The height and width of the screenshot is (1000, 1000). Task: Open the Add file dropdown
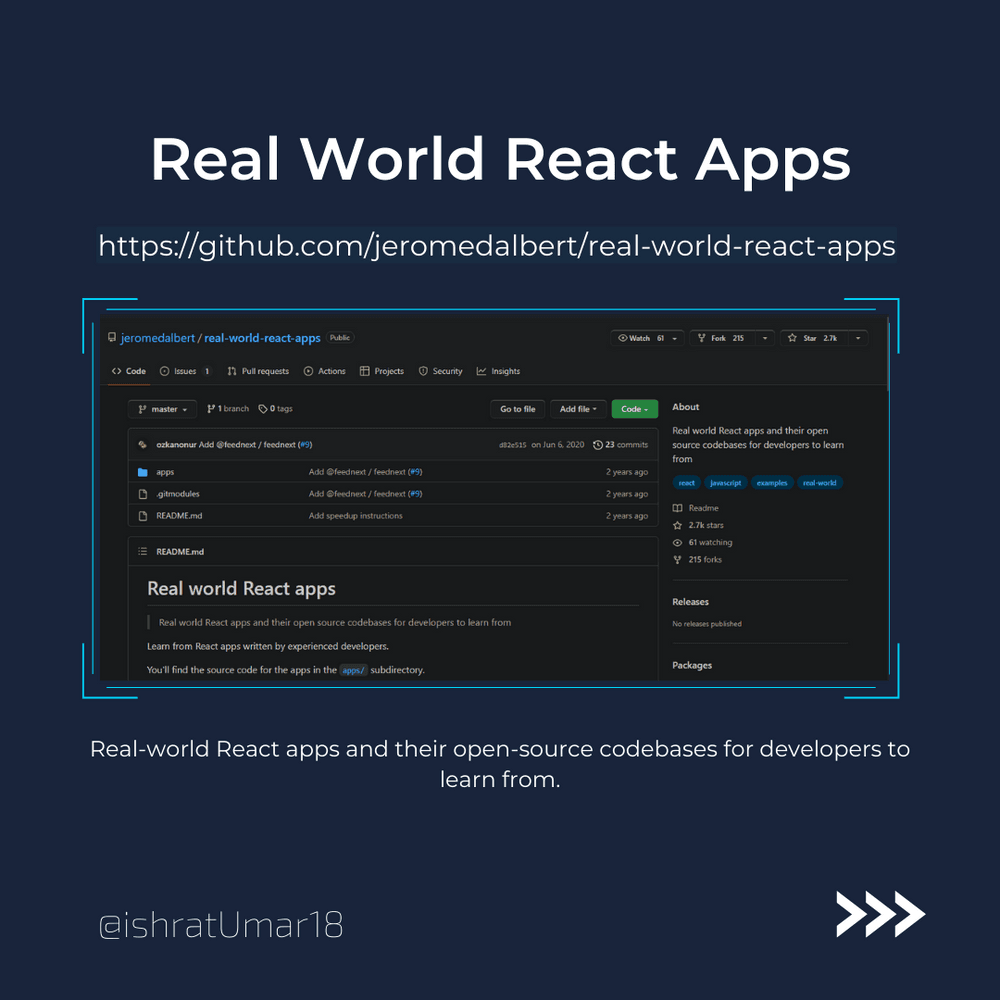coord(577,409)
